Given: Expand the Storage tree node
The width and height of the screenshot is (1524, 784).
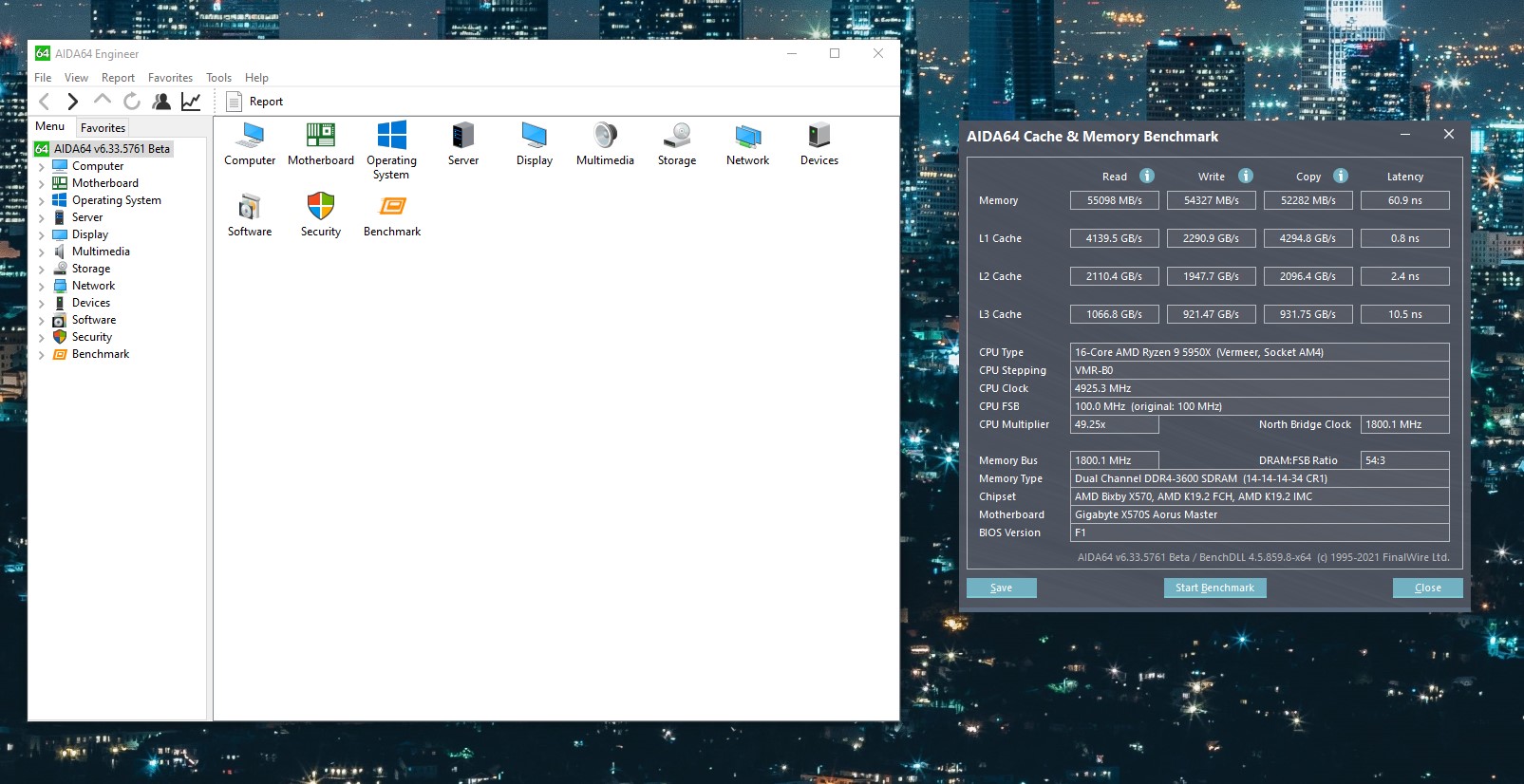Looking at the screenshot, I should click(x=42, y=270).
